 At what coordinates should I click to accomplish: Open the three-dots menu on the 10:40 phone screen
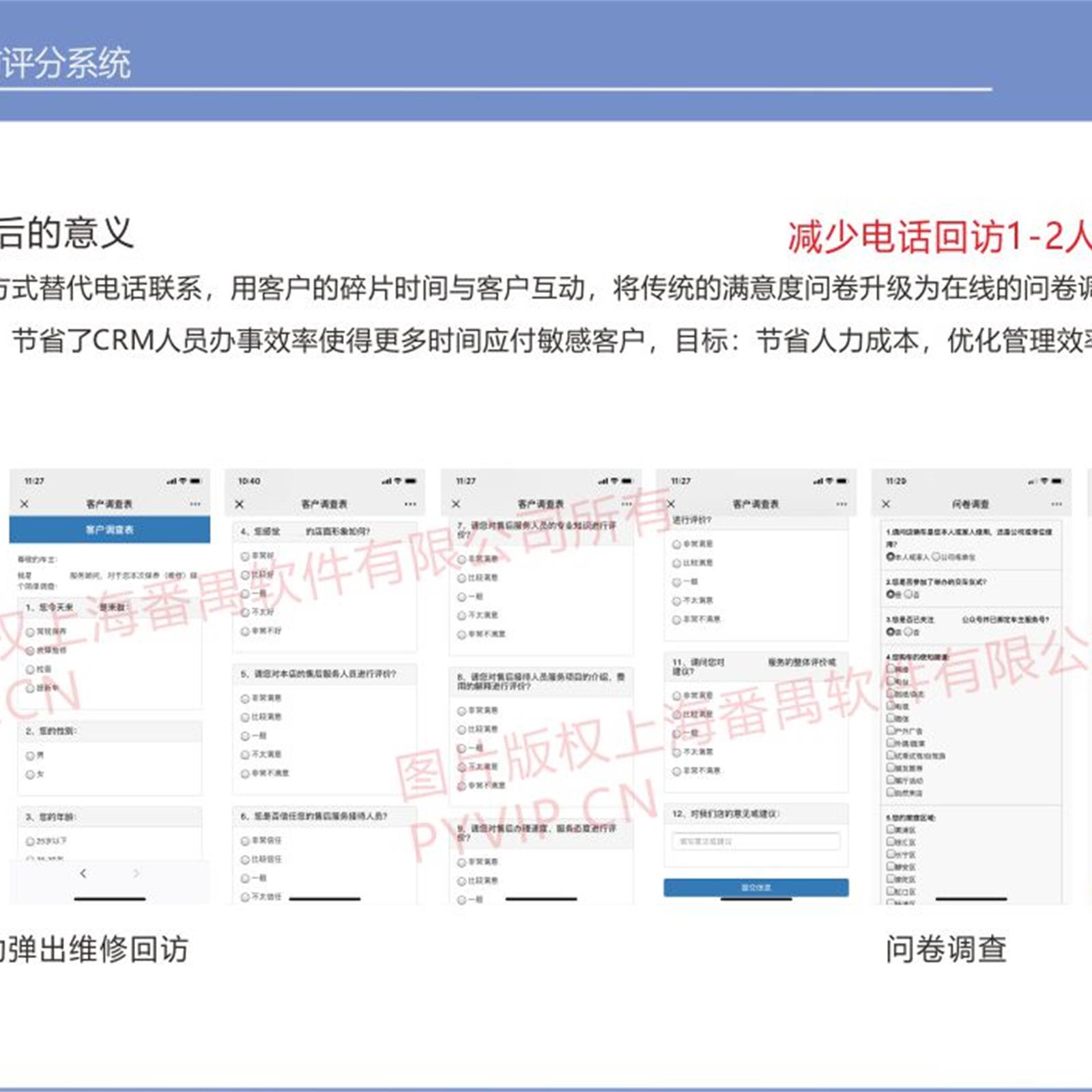[x=409, y=504]
